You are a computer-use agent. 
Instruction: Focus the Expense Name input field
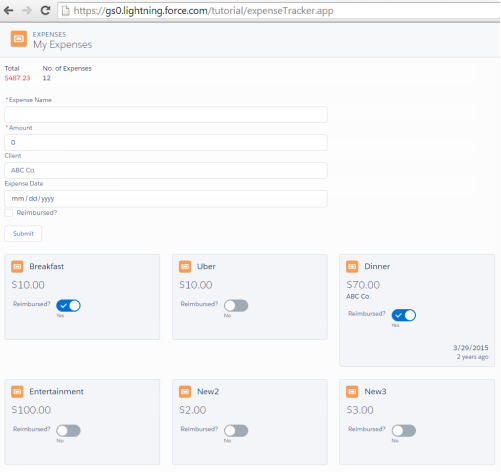coord(166,115)
